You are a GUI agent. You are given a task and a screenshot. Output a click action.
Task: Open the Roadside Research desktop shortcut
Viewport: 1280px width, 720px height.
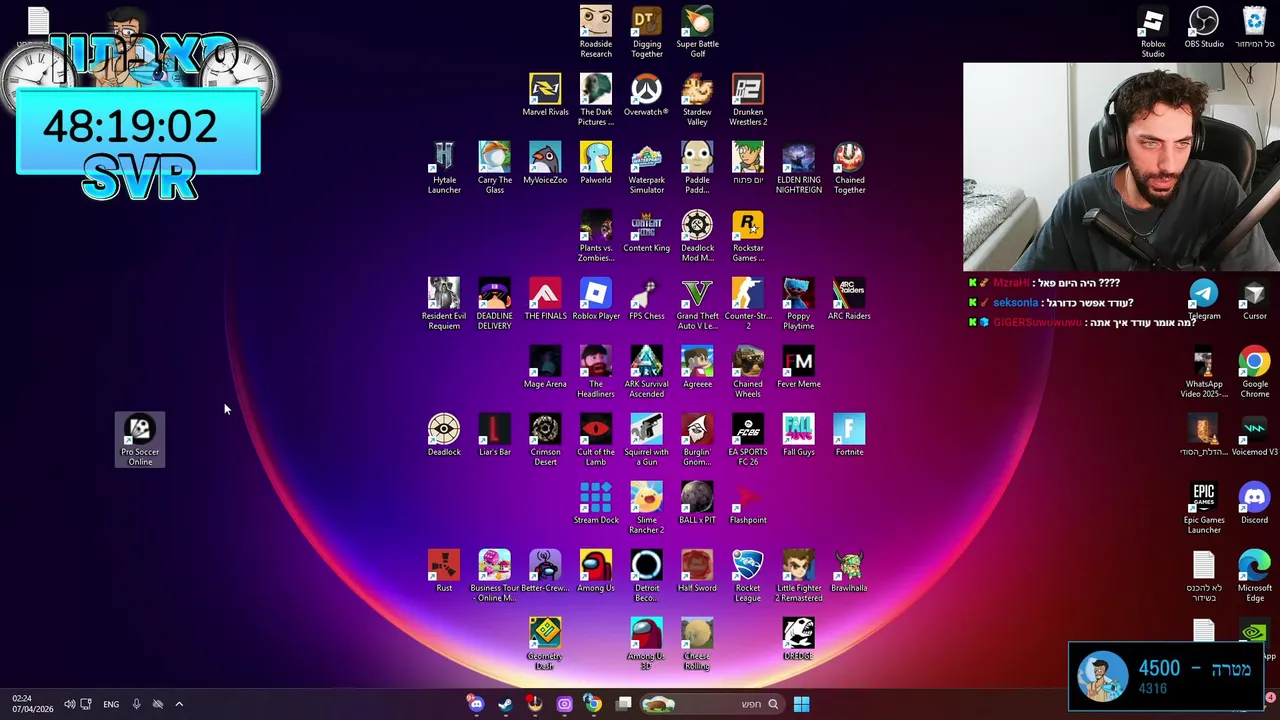596,32
